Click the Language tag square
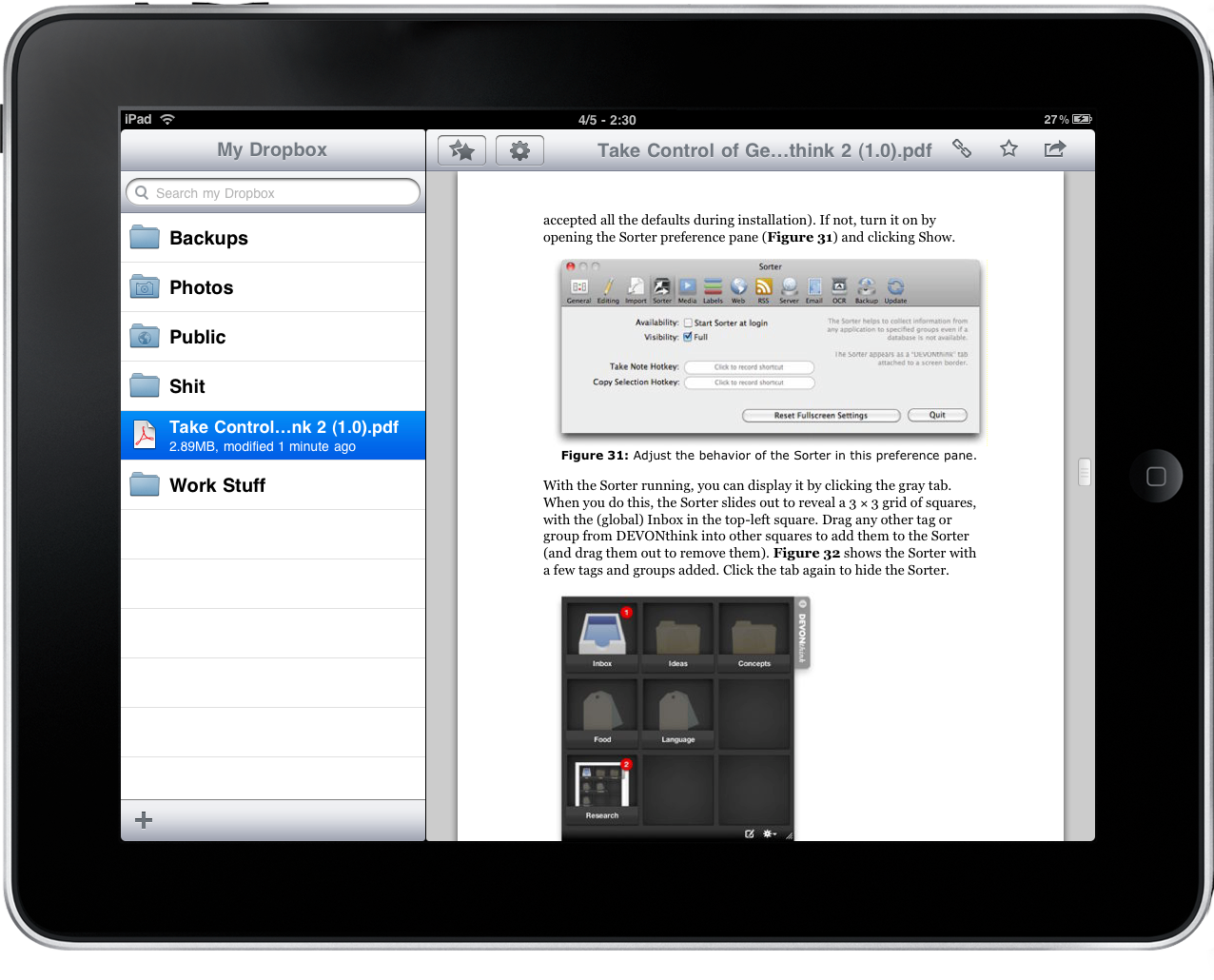Screen dimensions: 1214x980 pos(678,713)
